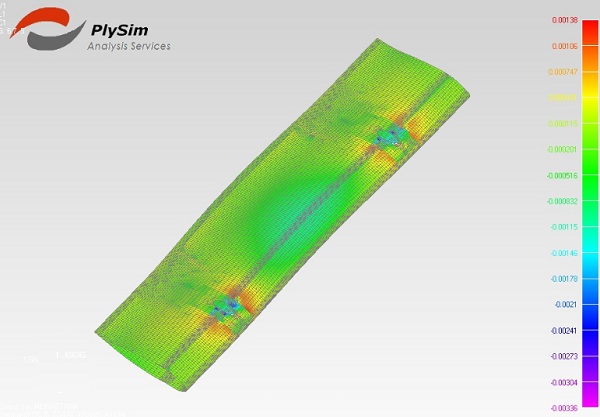Click the 1.666 value text at lower left
Screen dimensions: 600x417
click(69, 356)
